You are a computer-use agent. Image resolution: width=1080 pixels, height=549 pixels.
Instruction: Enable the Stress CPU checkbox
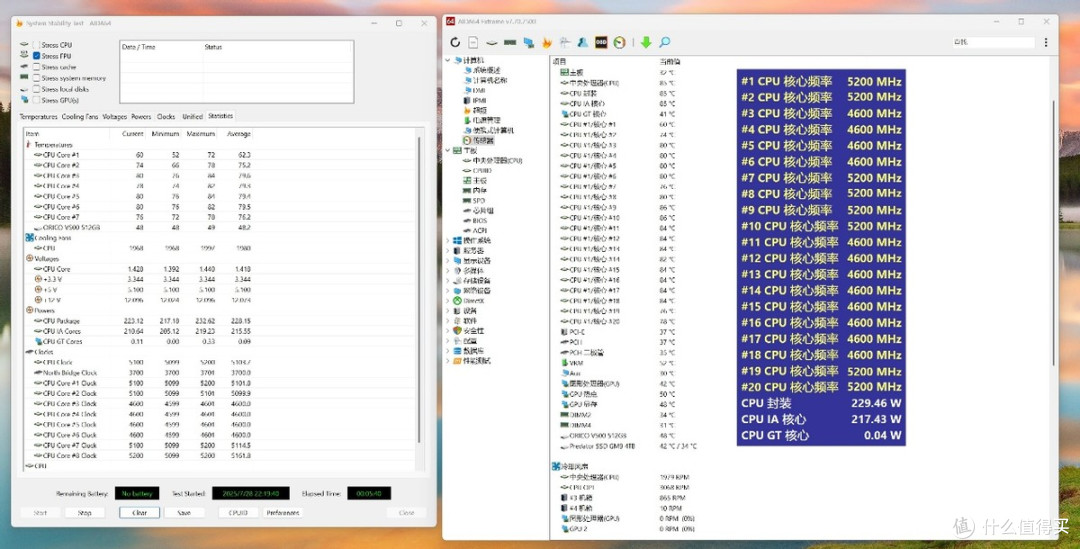point(37,45)
